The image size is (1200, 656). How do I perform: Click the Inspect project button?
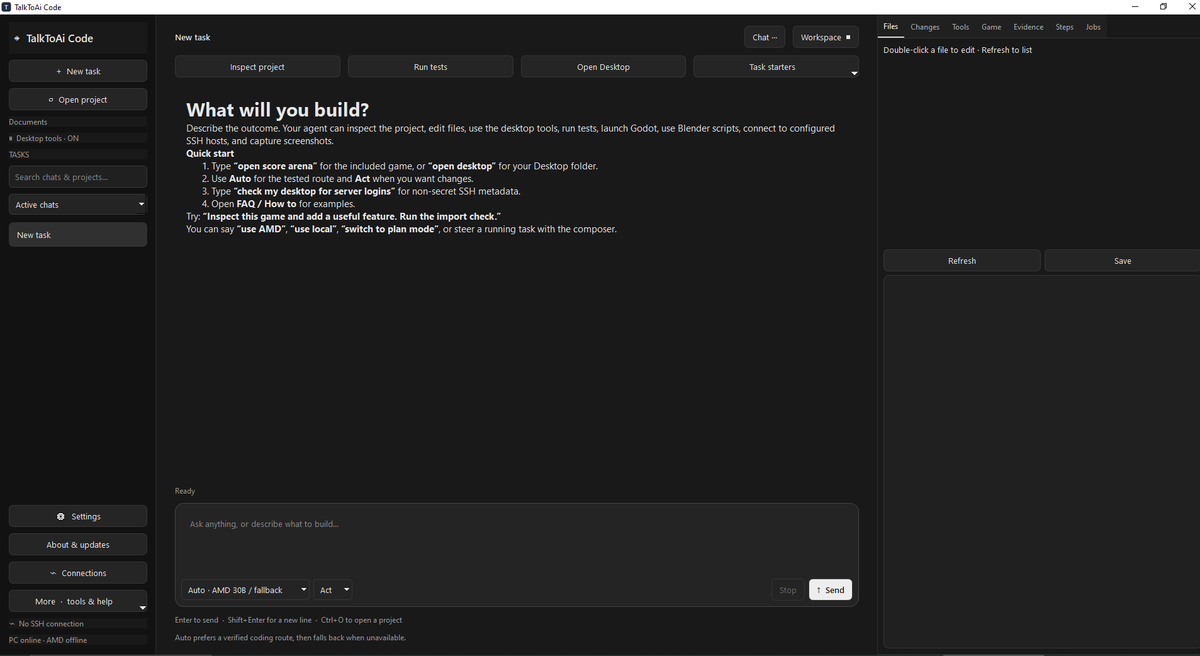[257, 67]
